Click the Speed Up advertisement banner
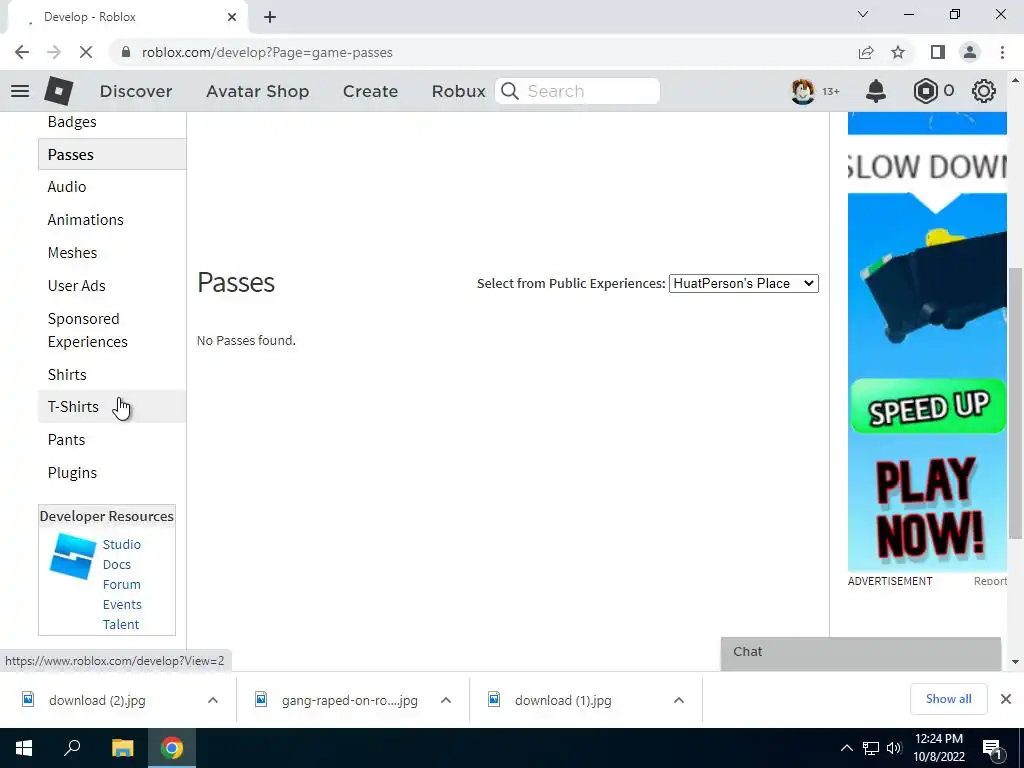 click(x=927, y=406)
